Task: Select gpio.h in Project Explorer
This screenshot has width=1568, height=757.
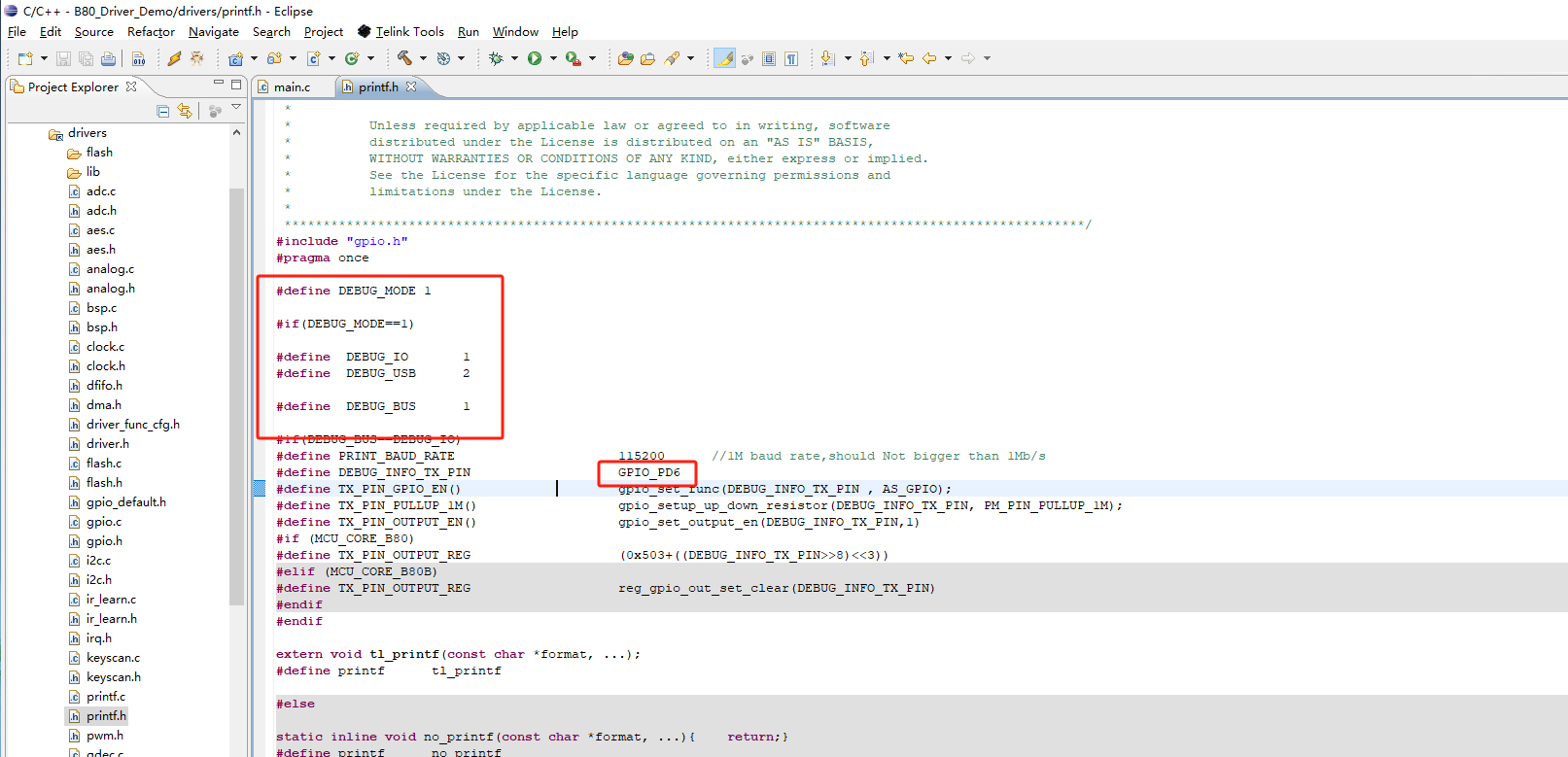Action: (x=104, y=541)
